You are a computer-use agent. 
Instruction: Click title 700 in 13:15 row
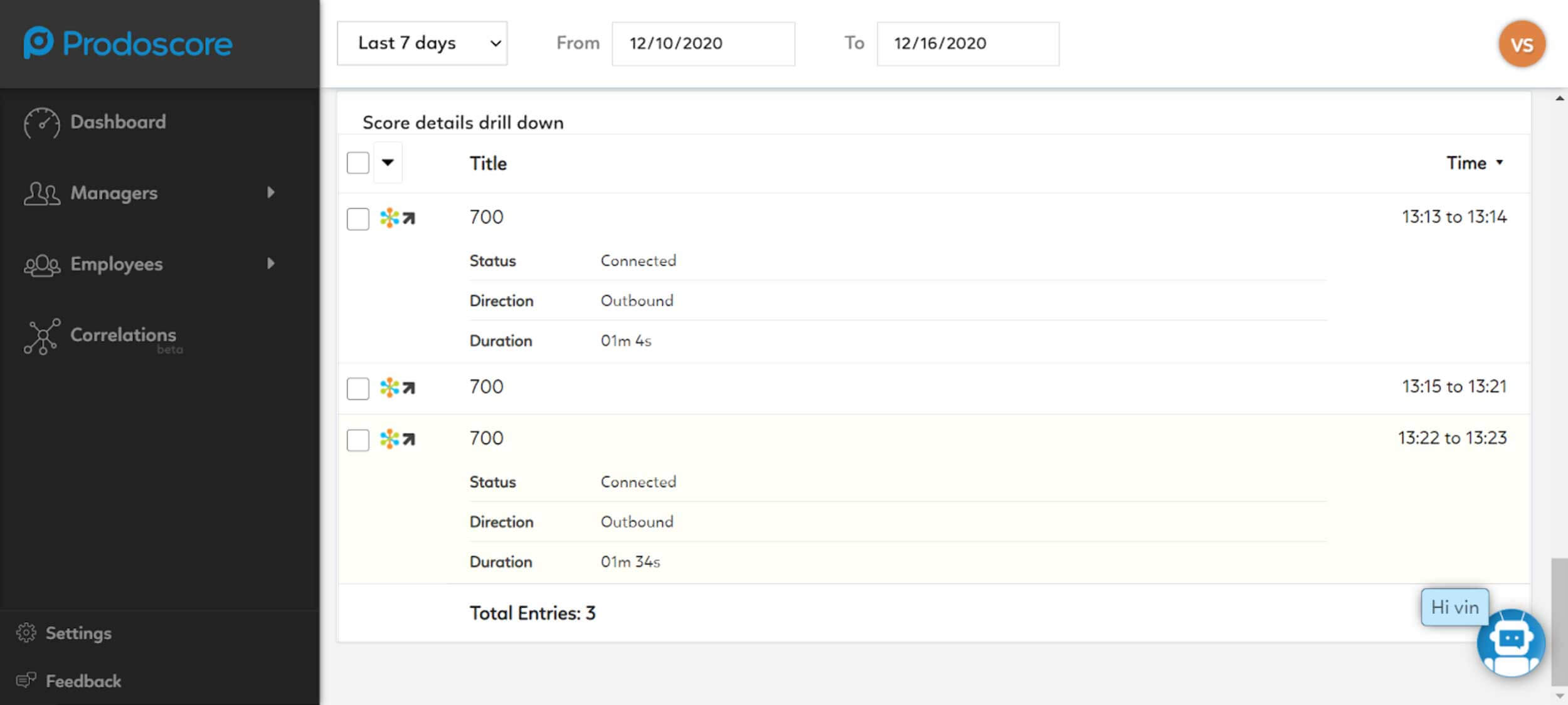coord(486,386)
